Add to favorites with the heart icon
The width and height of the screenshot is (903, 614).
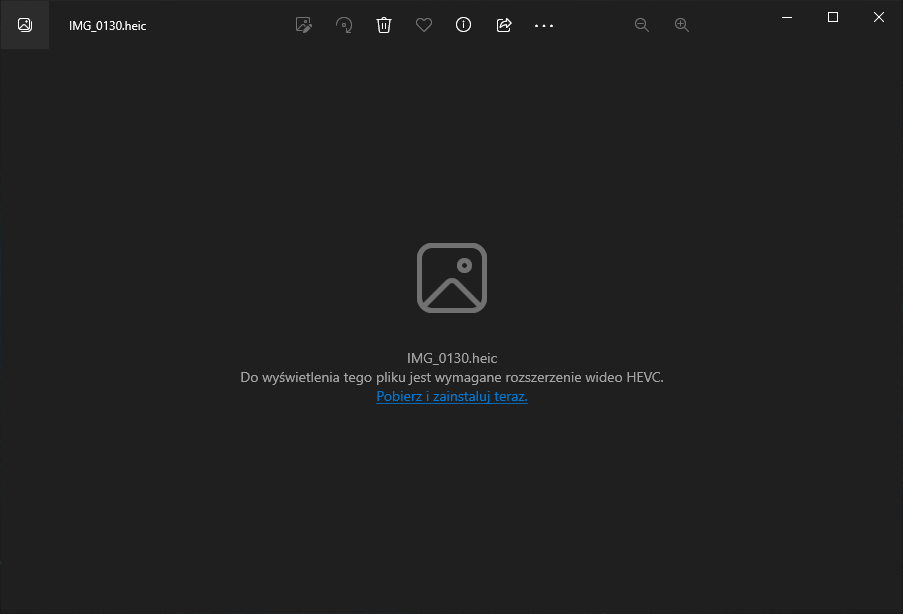(424, 25)
